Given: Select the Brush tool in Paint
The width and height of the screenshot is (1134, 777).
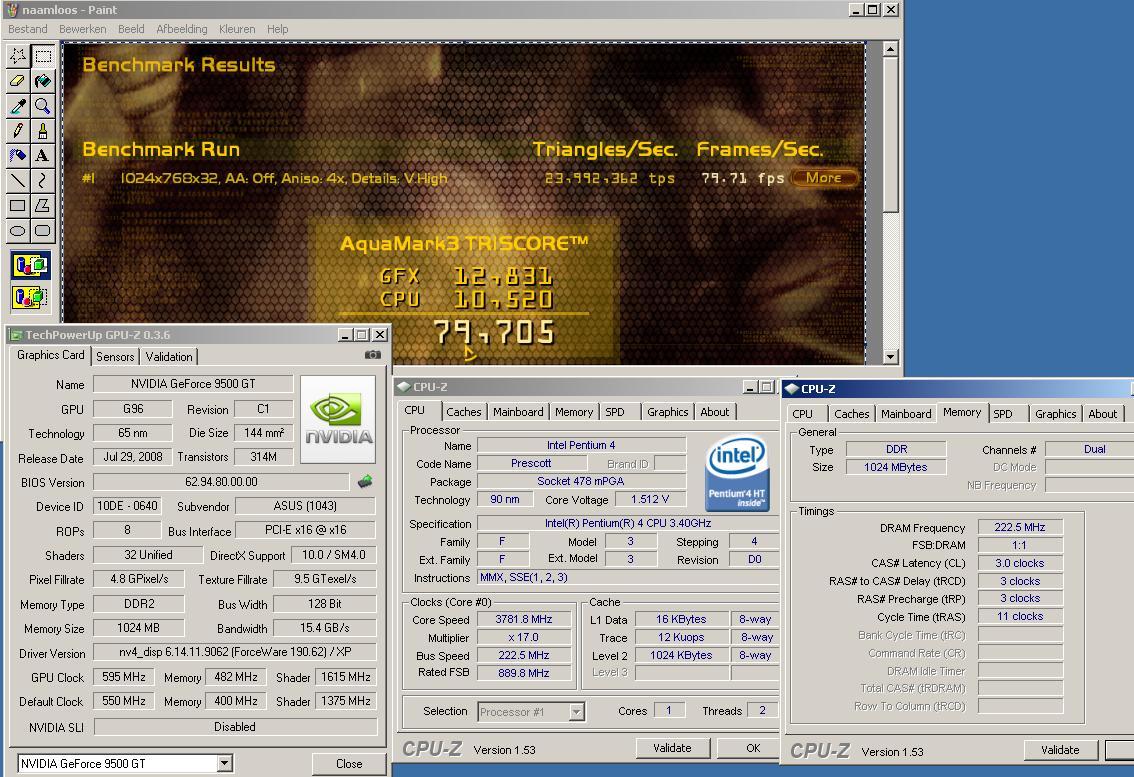Looking at the screenshot, I should [43, 131].
